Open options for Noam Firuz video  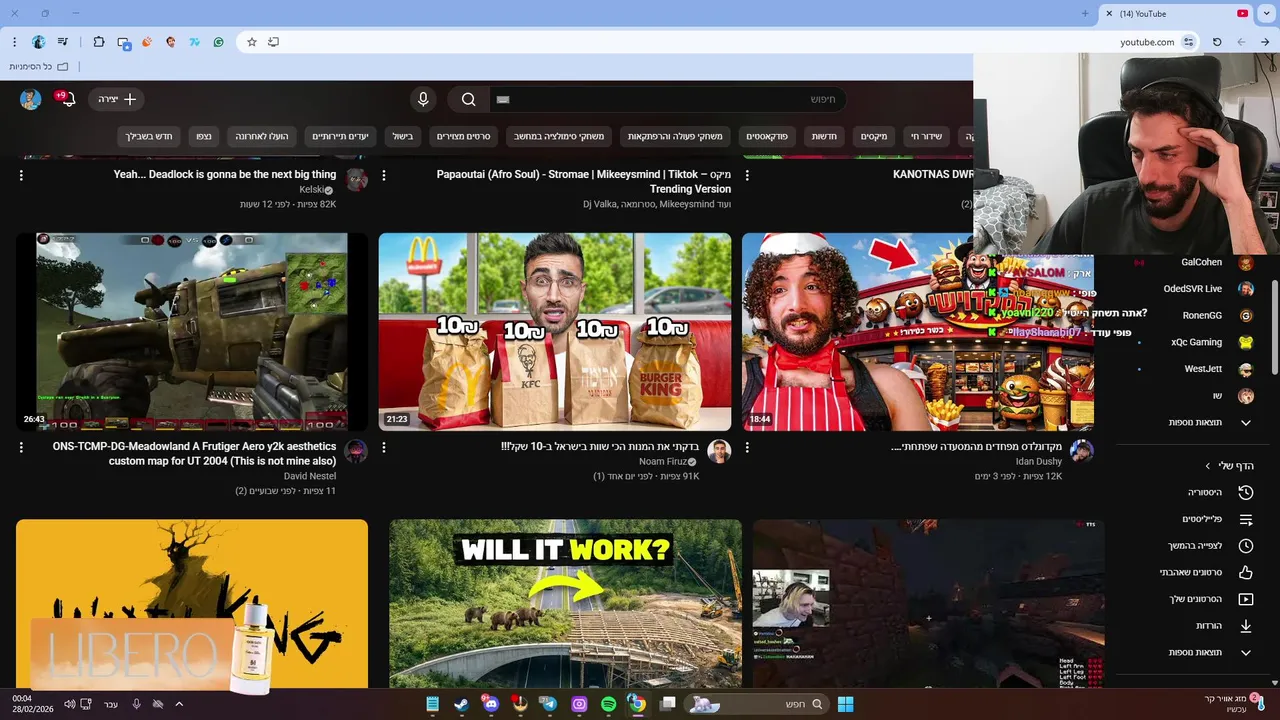point(384,448)
